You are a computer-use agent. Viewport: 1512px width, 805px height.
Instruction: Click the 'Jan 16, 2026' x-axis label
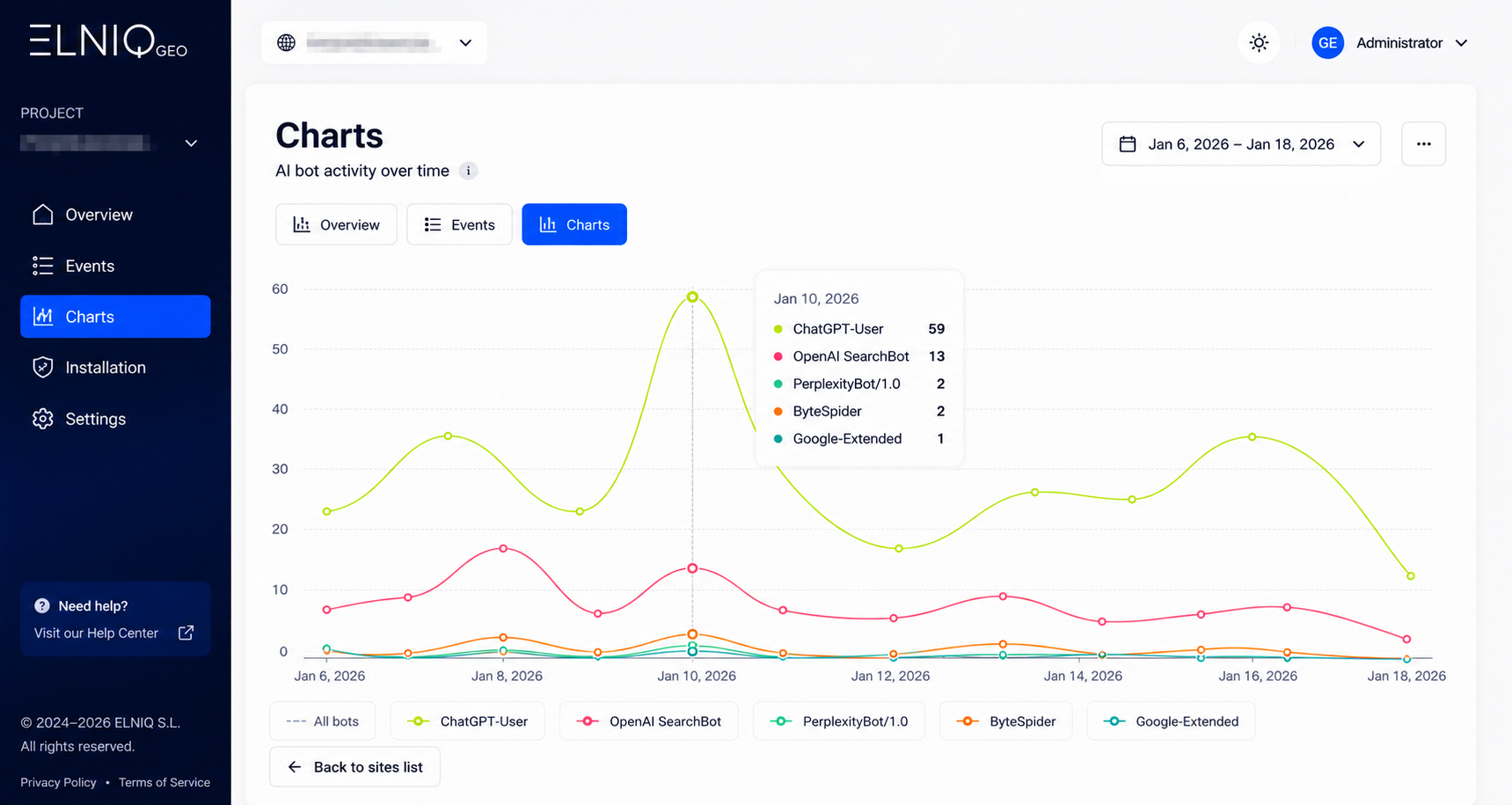pyautogui.click(x=1258, y=676)
